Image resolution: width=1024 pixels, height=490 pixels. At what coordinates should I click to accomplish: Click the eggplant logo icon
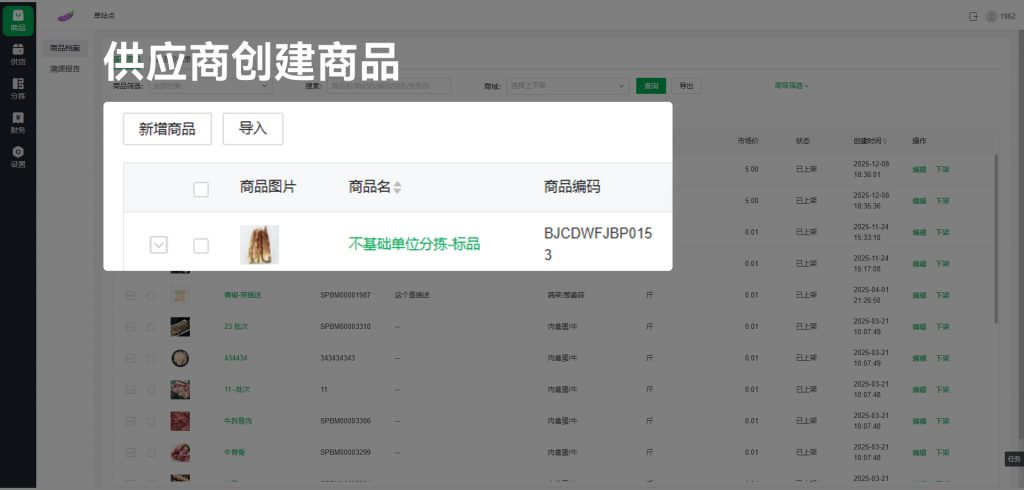pyautogui.click(x=66, y=15)
